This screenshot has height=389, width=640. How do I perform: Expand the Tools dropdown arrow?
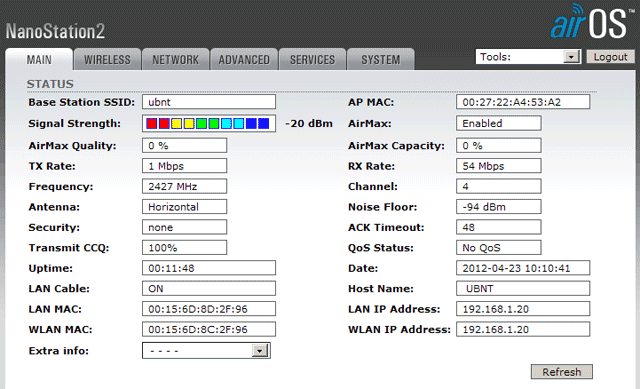pos(571,57)
